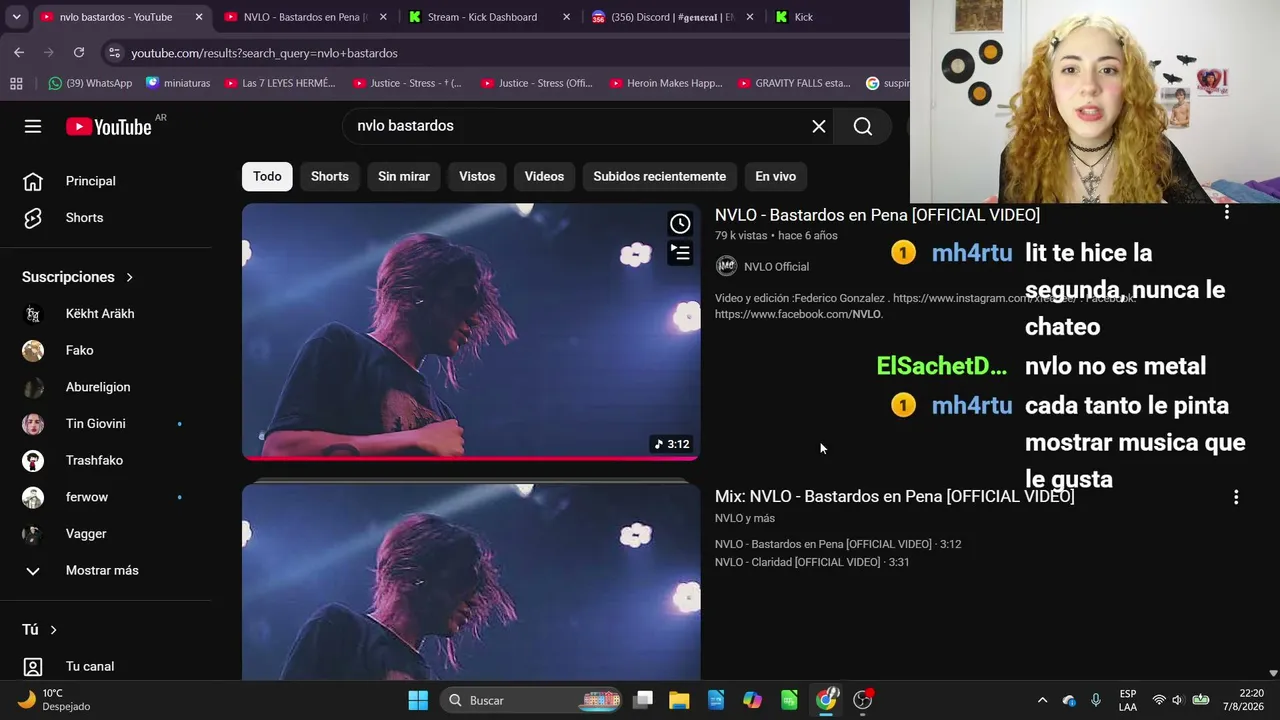Open more options for NVLO Bastardos video

tap(1227, 212)
